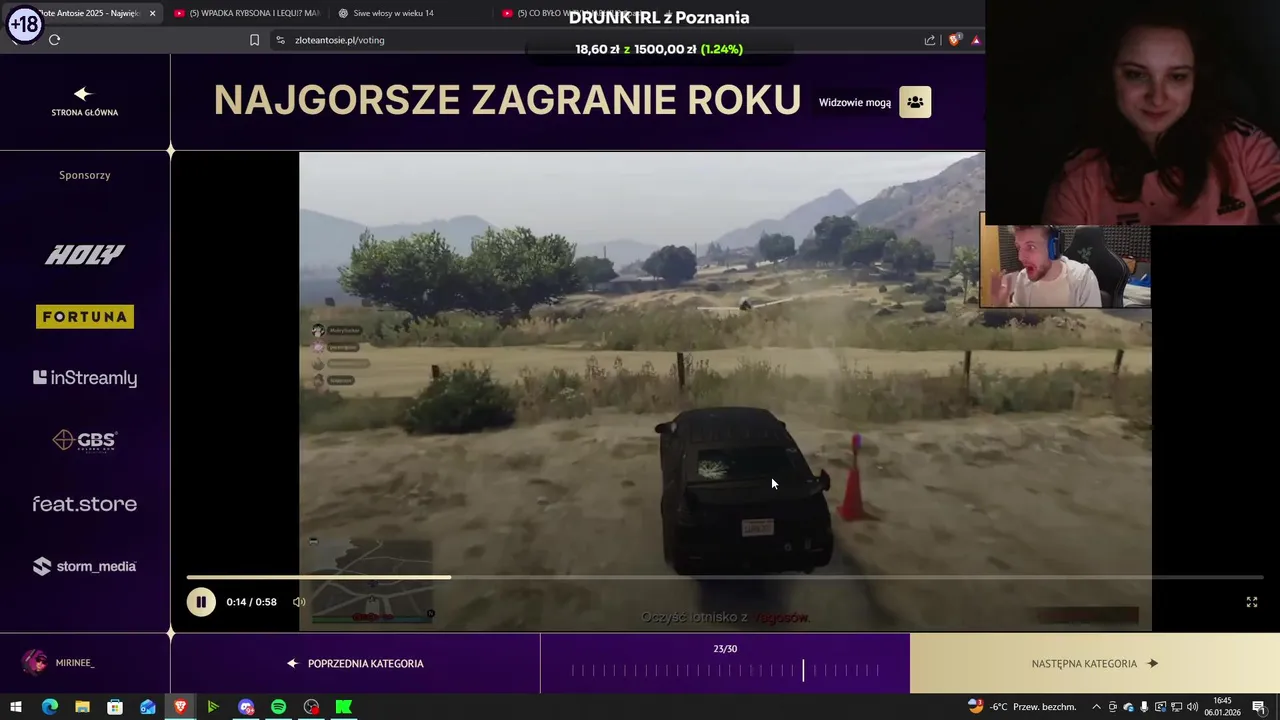Click the MIRINEE_ avatar image
The width and height of the screenshot is (1280, 720).
(35, 663)
